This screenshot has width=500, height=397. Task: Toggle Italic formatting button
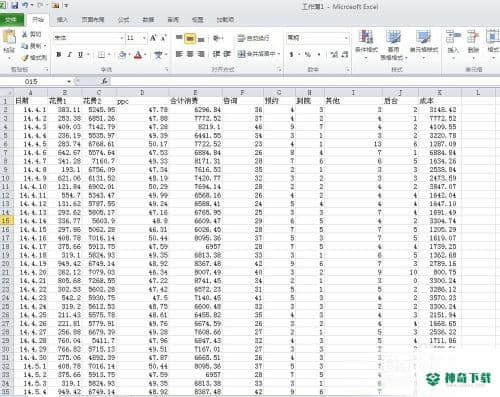[x=69, y=55]
